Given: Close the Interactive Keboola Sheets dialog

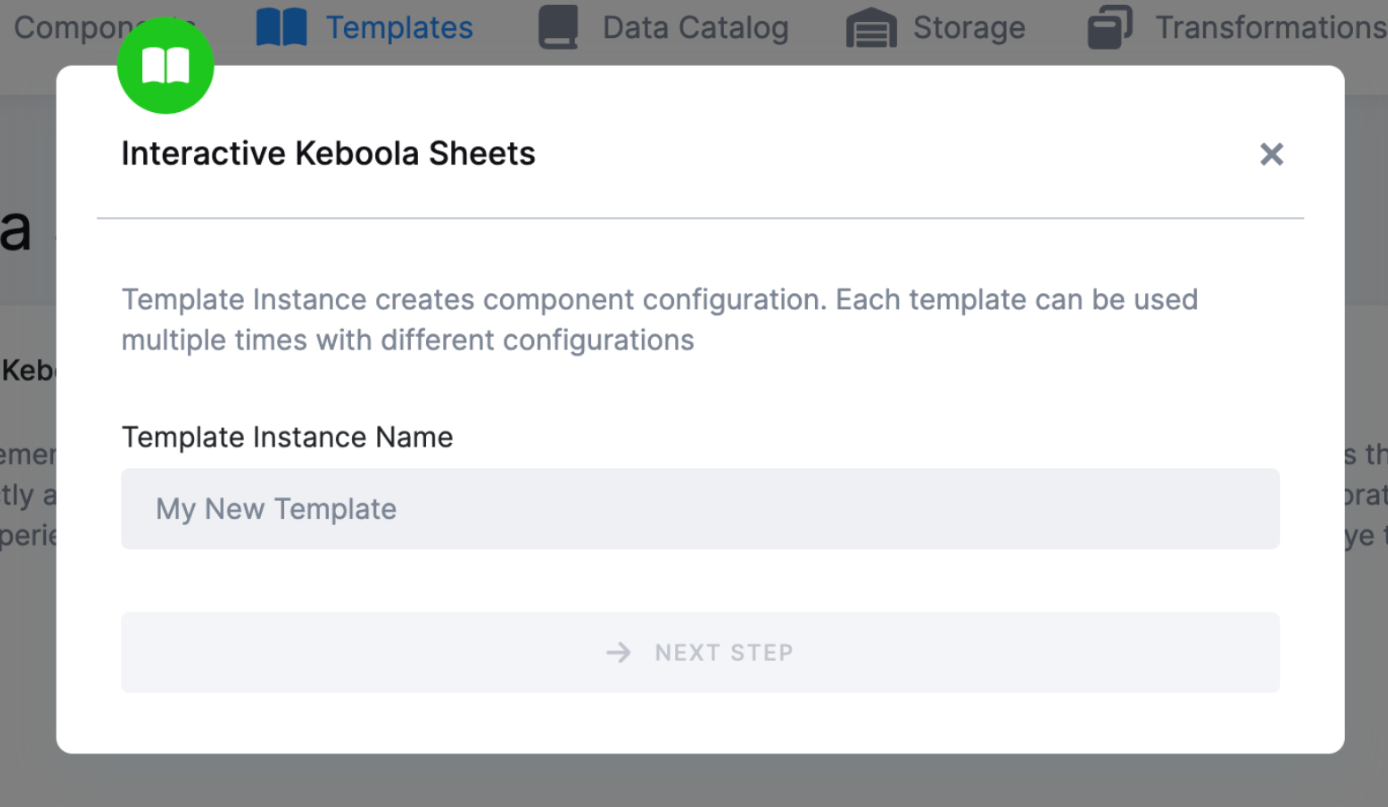Looking at the screenshot, I should click(1271, 154).
